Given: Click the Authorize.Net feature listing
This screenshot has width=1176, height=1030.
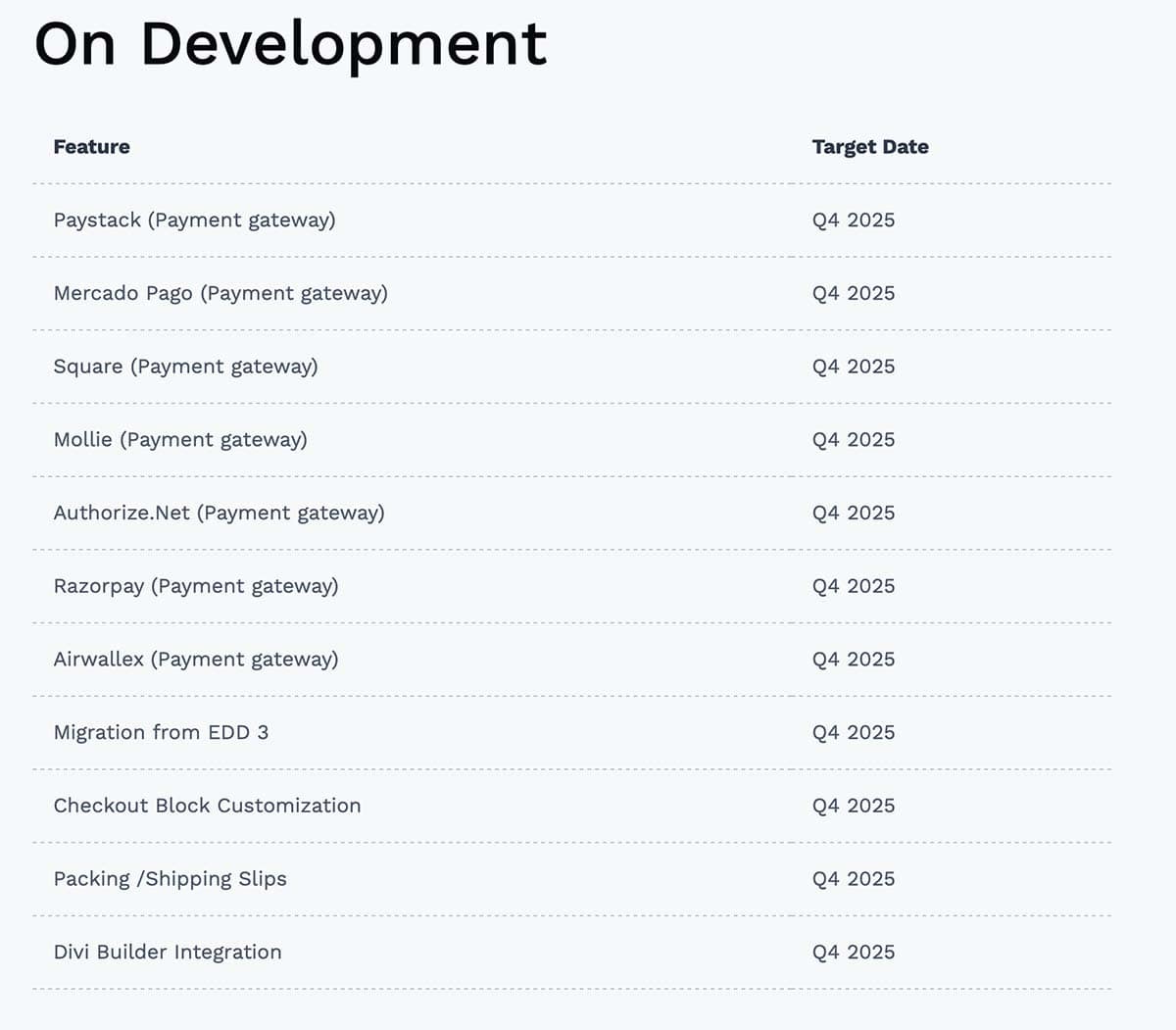Looking at the screenshot, I should tap(219, 513).
